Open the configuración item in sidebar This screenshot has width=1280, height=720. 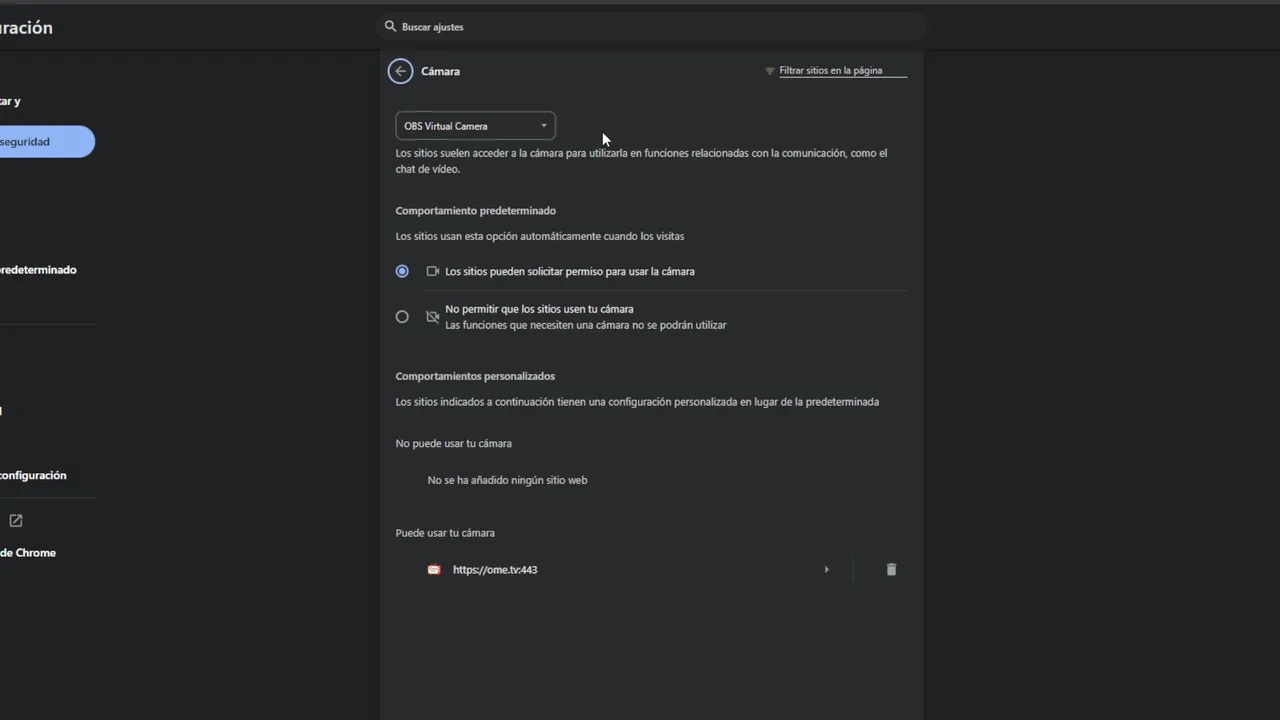coord(33,475)
